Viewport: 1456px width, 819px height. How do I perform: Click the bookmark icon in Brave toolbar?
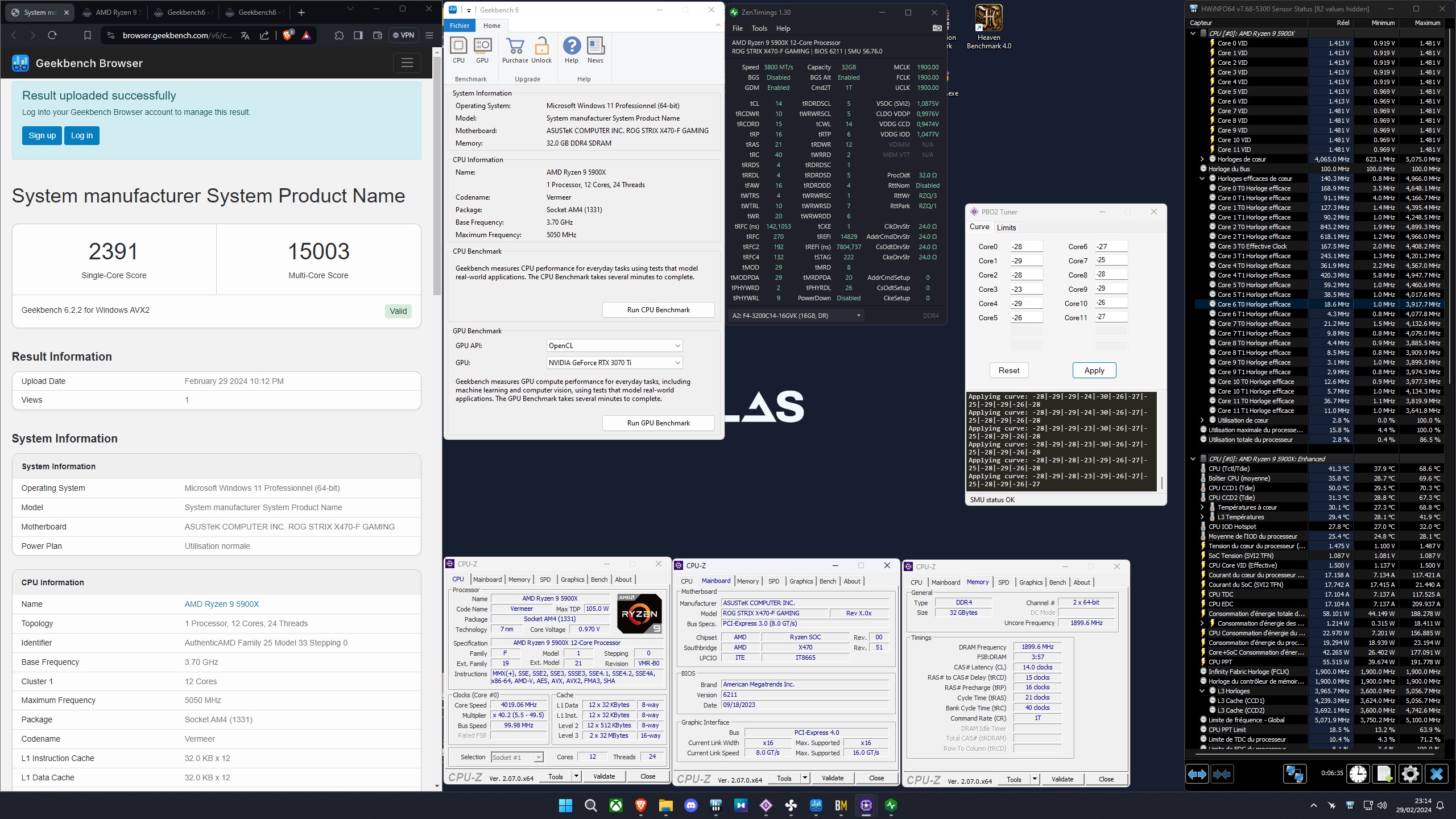tap(88, 35)
